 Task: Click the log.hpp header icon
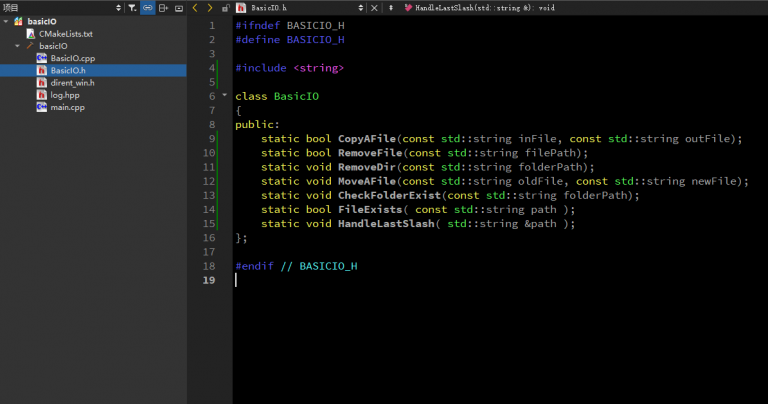pyautogui.click(x=42, y=95)
